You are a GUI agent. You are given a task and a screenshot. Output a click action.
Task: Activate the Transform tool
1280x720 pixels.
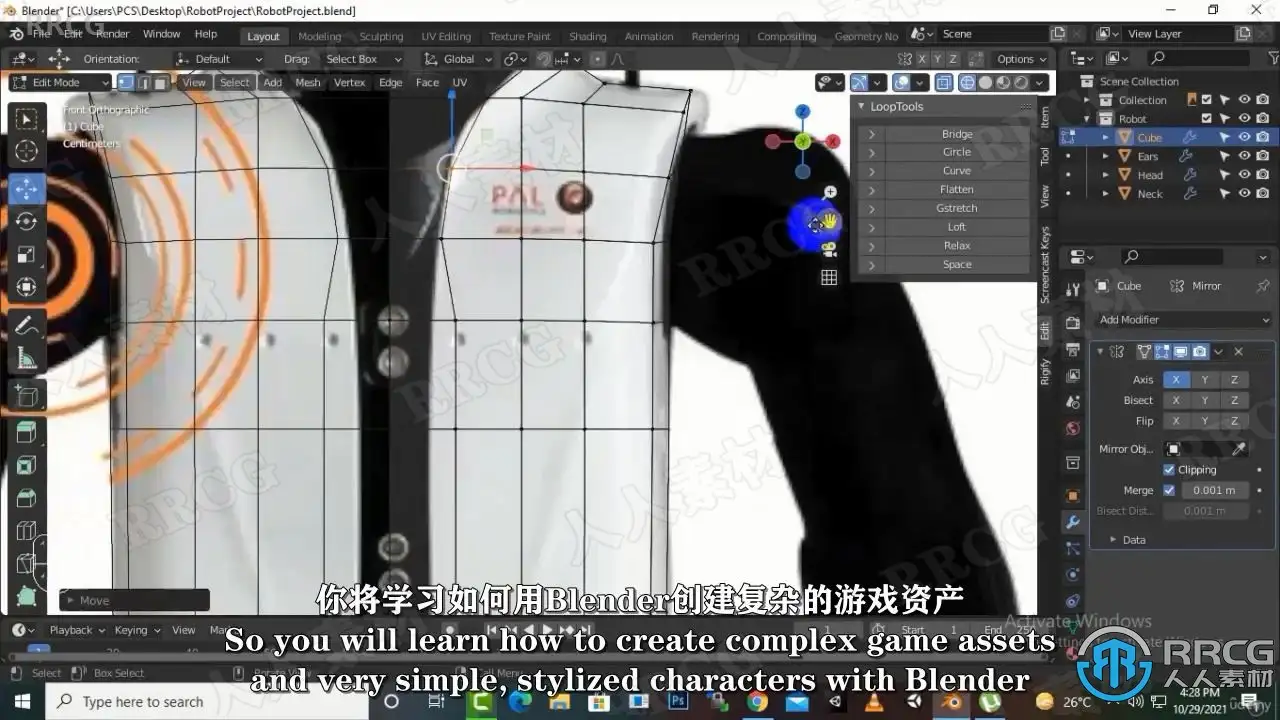point(27,287)
